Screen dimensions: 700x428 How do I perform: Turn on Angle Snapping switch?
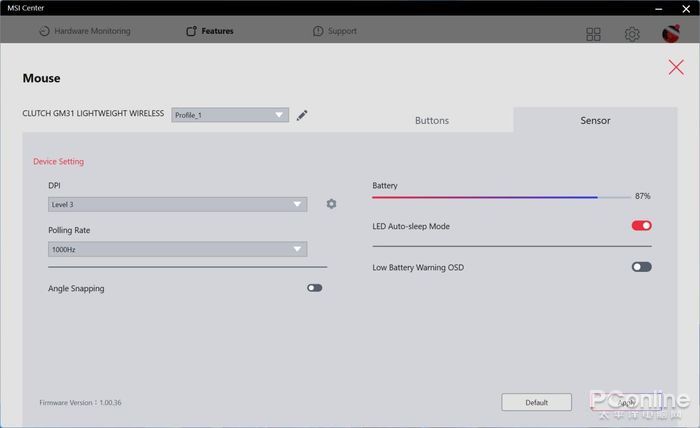314,288
